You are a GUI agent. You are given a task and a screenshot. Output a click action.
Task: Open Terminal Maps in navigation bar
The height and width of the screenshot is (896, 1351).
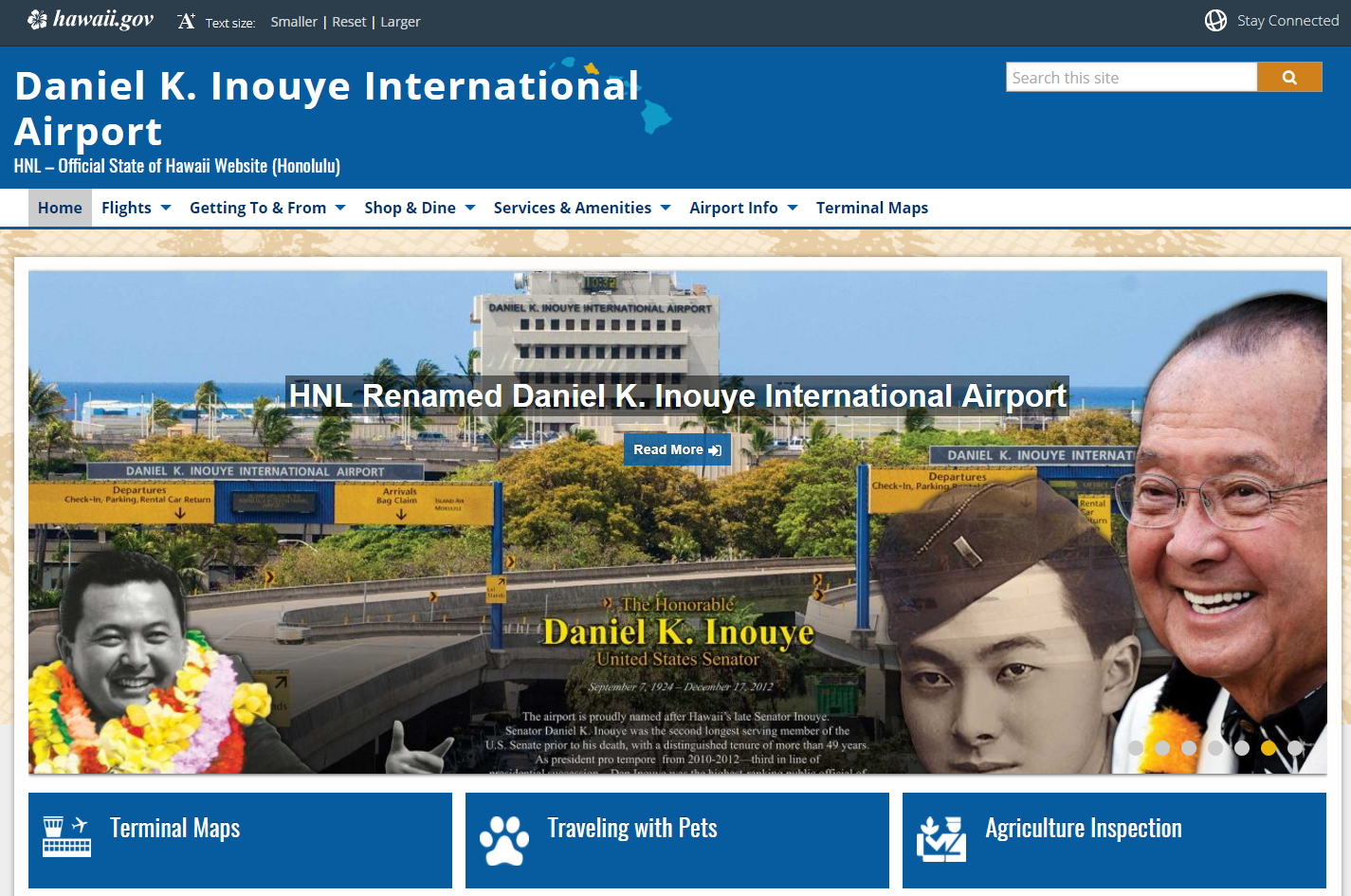871,208
